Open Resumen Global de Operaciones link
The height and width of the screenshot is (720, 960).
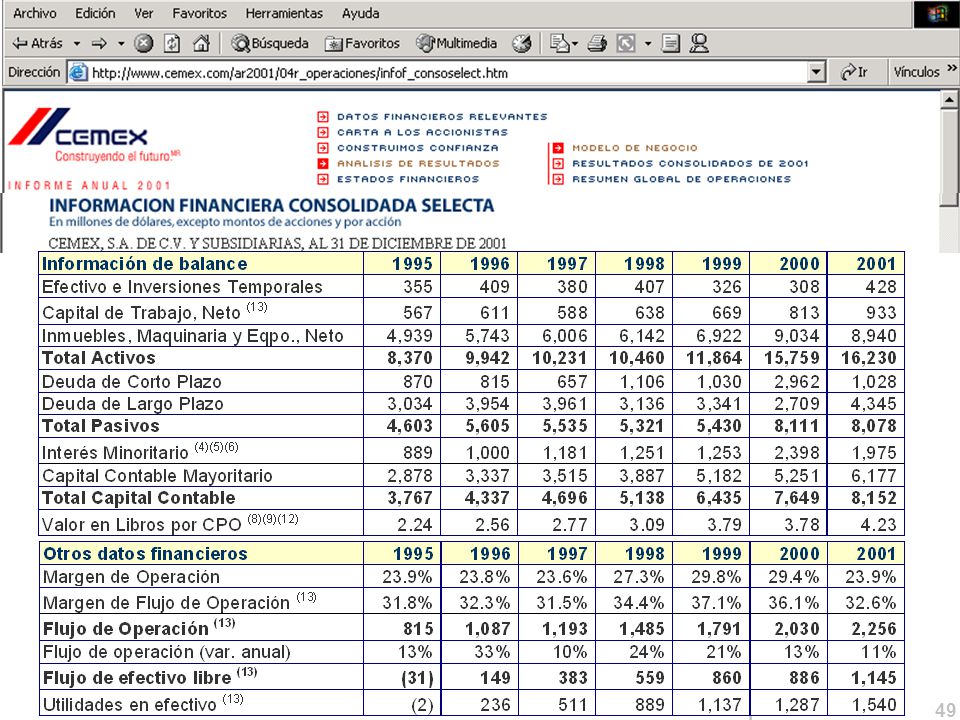click(x=681, y=179)
